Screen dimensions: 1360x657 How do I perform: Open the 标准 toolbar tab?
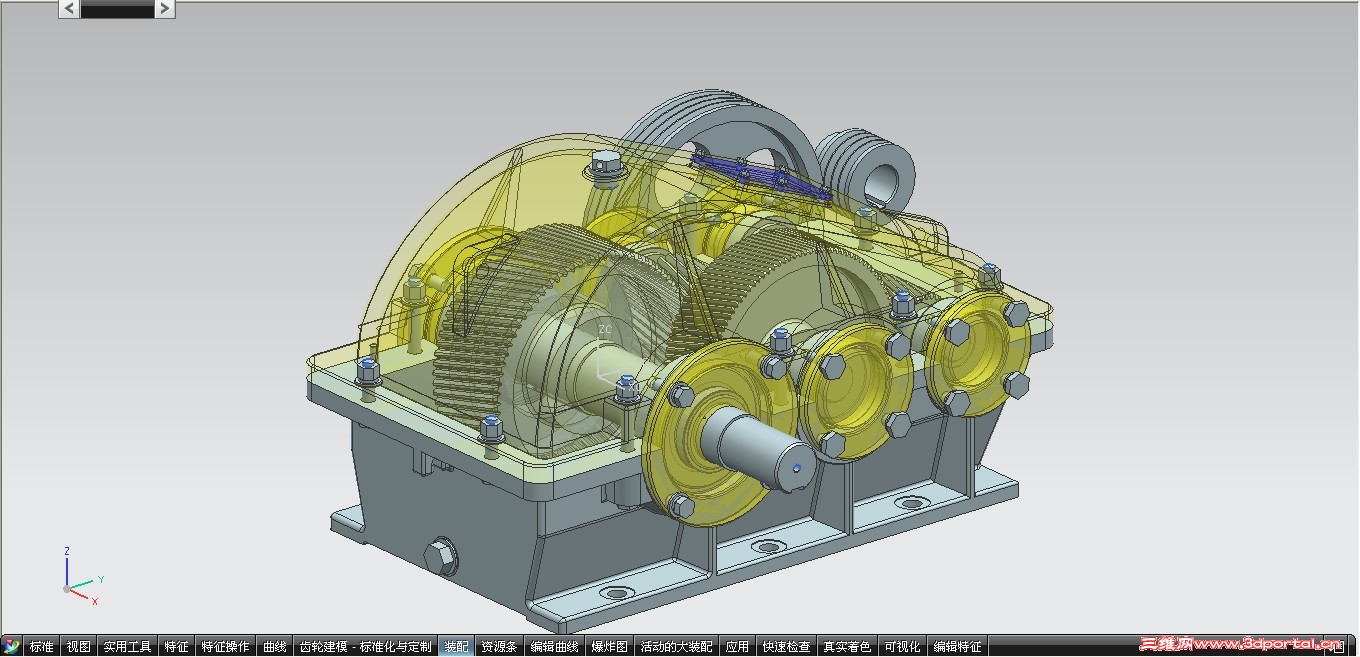pyautogui.click(x=42, y=647)
